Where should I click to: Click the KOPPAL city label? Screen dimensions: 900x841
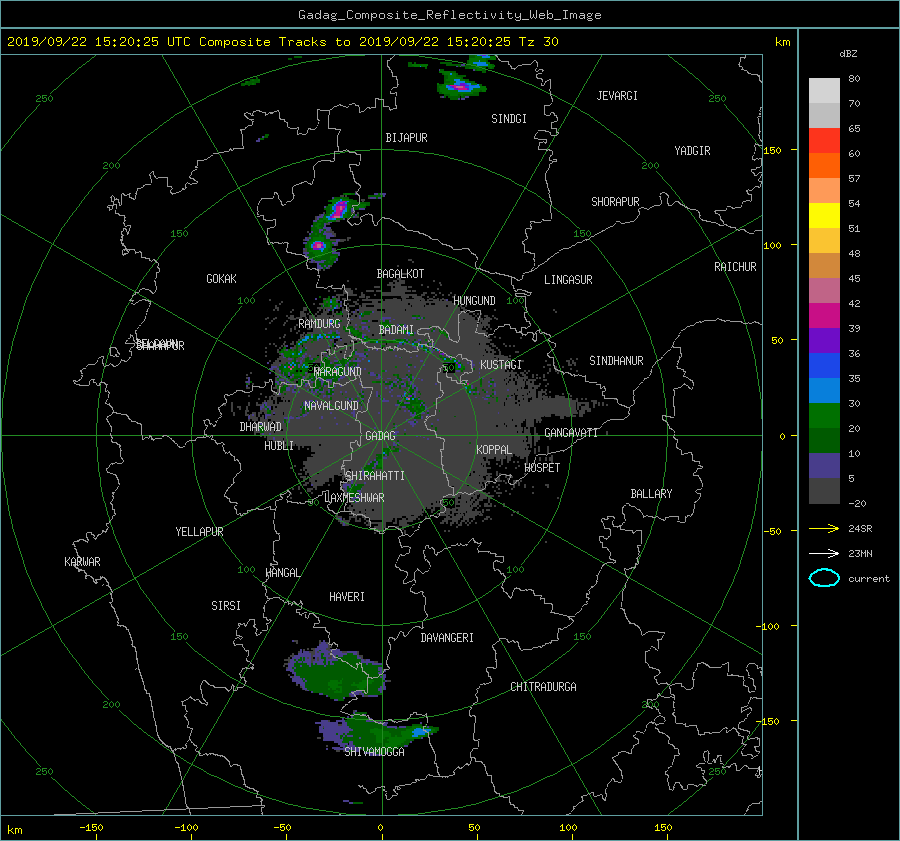494,450
